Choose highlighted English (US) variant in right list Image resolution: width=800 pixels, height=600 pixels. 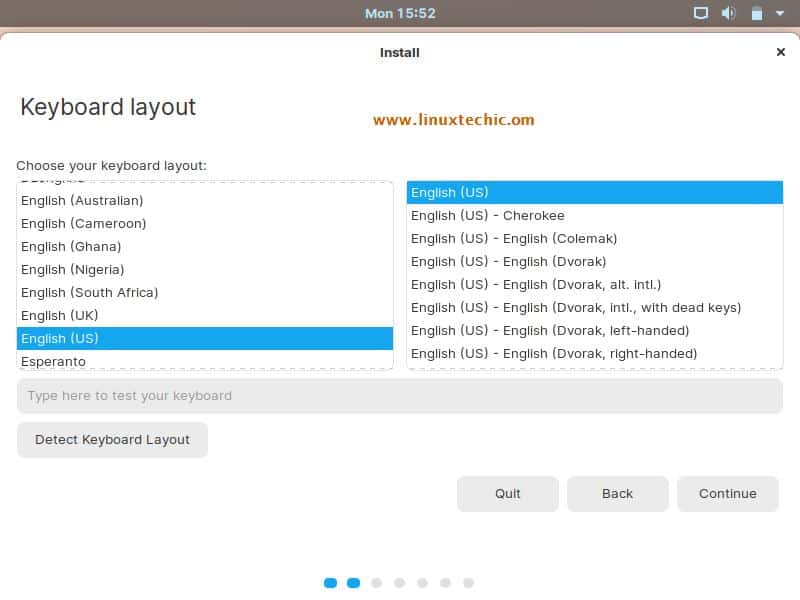click(x=594, y=192)
